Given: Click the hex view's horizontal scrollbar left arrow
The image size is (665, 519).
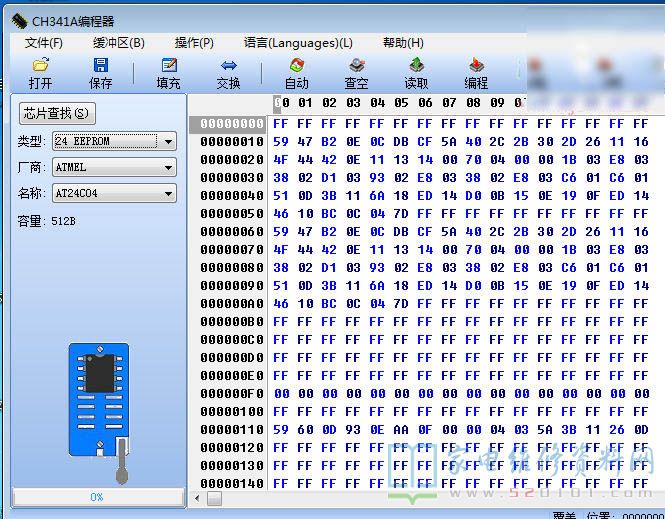Looking at the screenshot, I should click(x=196, y=498).
